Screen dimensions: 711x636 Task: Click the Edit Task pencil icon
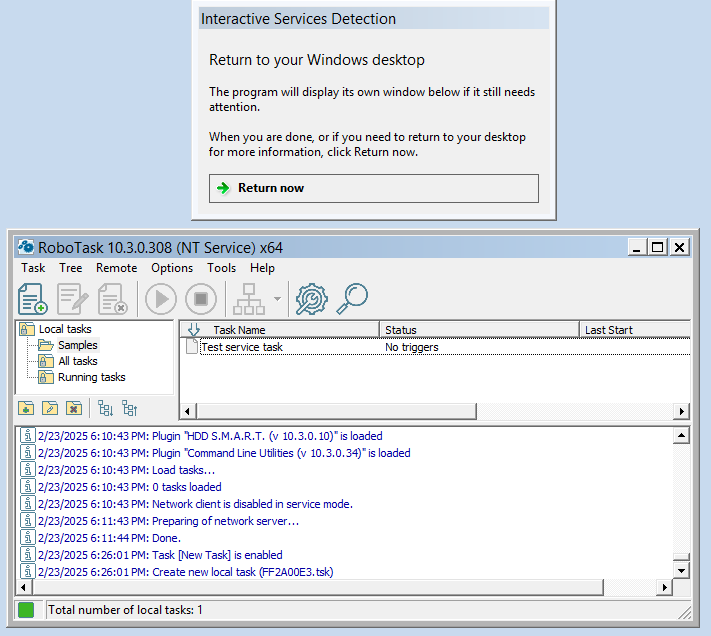coord(73,299)
